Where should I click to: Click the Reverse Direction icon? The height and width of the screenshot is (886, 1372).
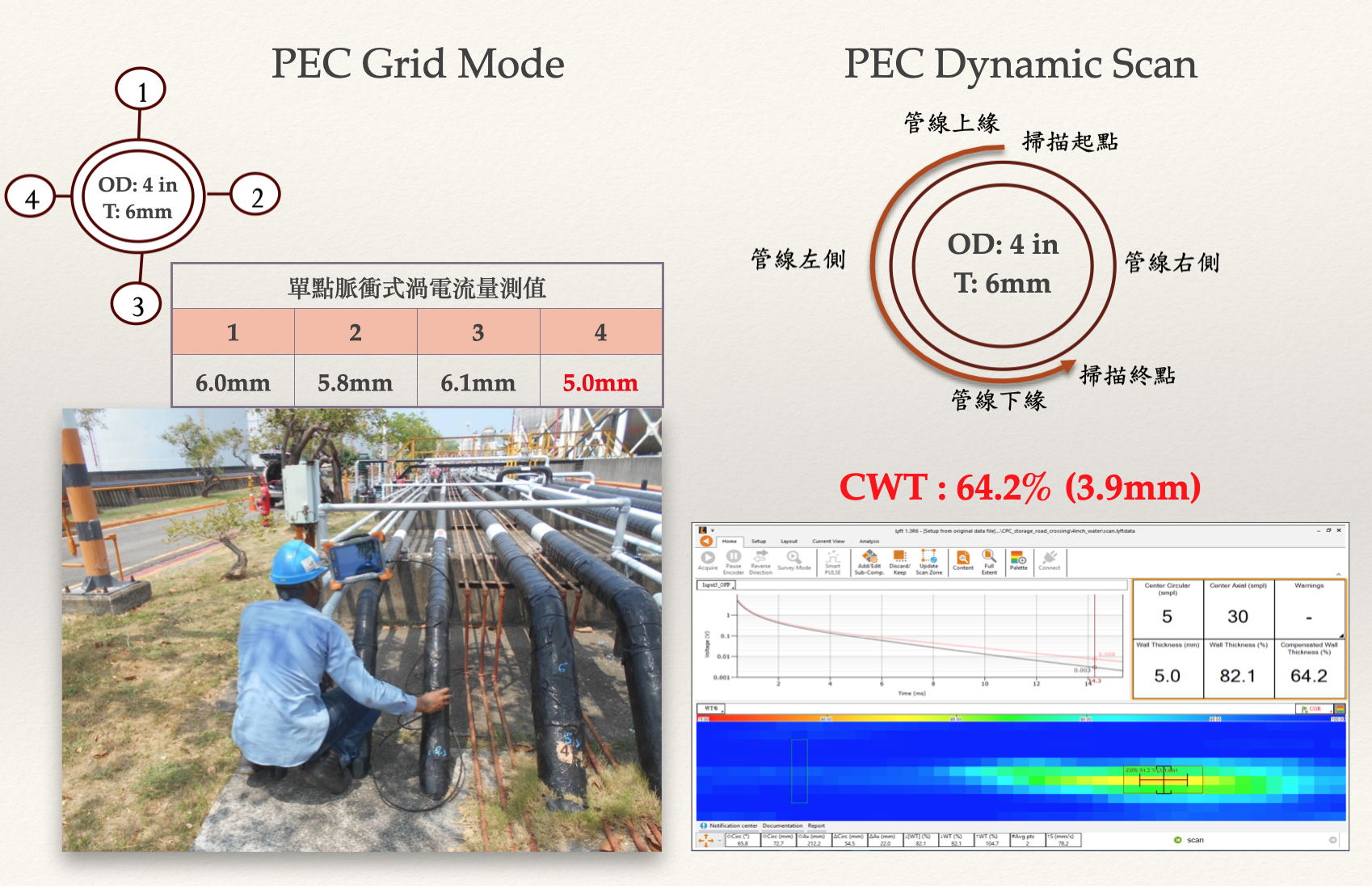click(760, 557)
